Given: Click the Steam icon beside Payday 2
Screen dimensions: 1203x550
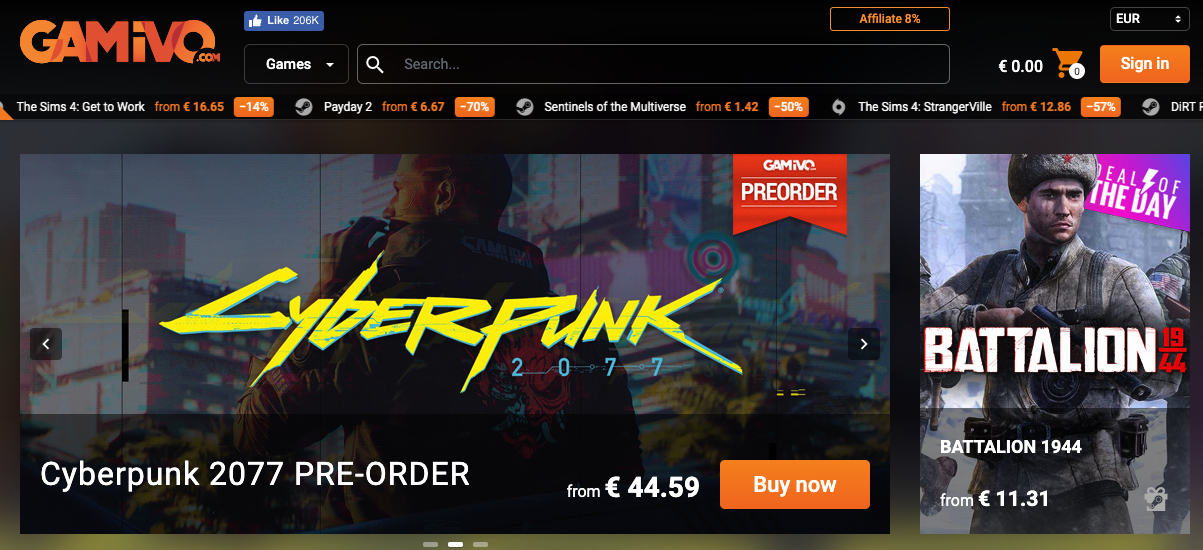Looking at the screenshot, I should [304, 107].
